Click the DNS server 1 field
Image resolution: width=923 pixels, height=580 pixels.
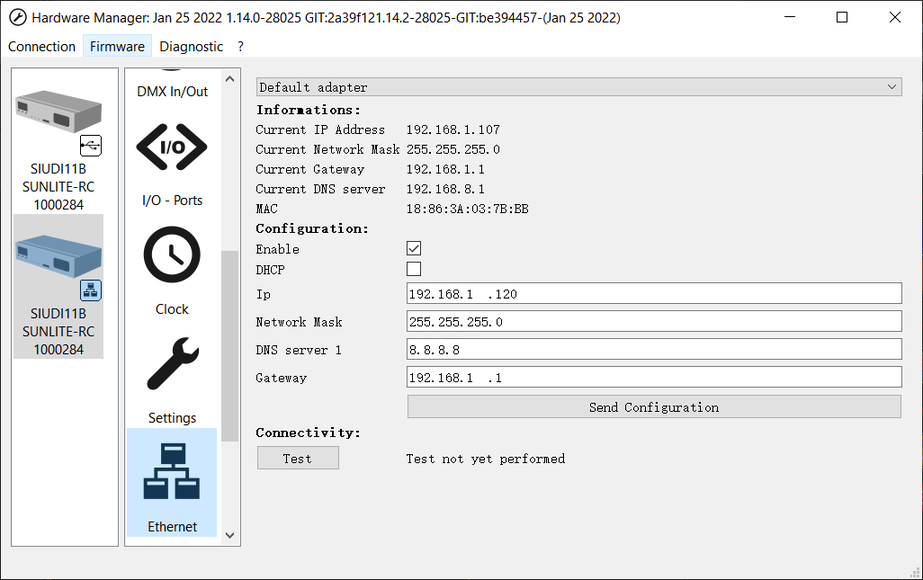(653, 350)
